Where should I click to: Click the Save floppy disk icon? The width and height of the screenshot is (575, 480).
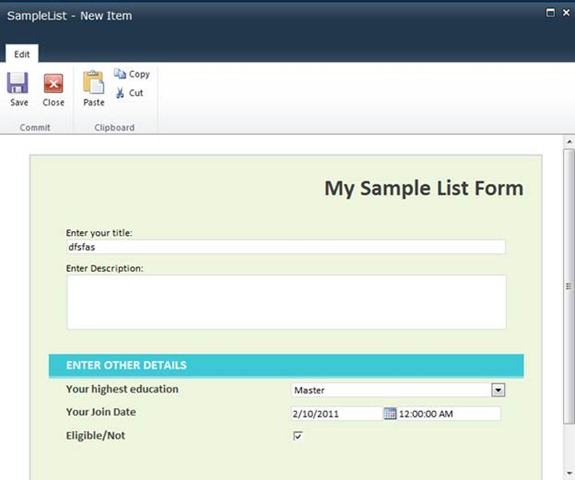click(x=17, y=83)
